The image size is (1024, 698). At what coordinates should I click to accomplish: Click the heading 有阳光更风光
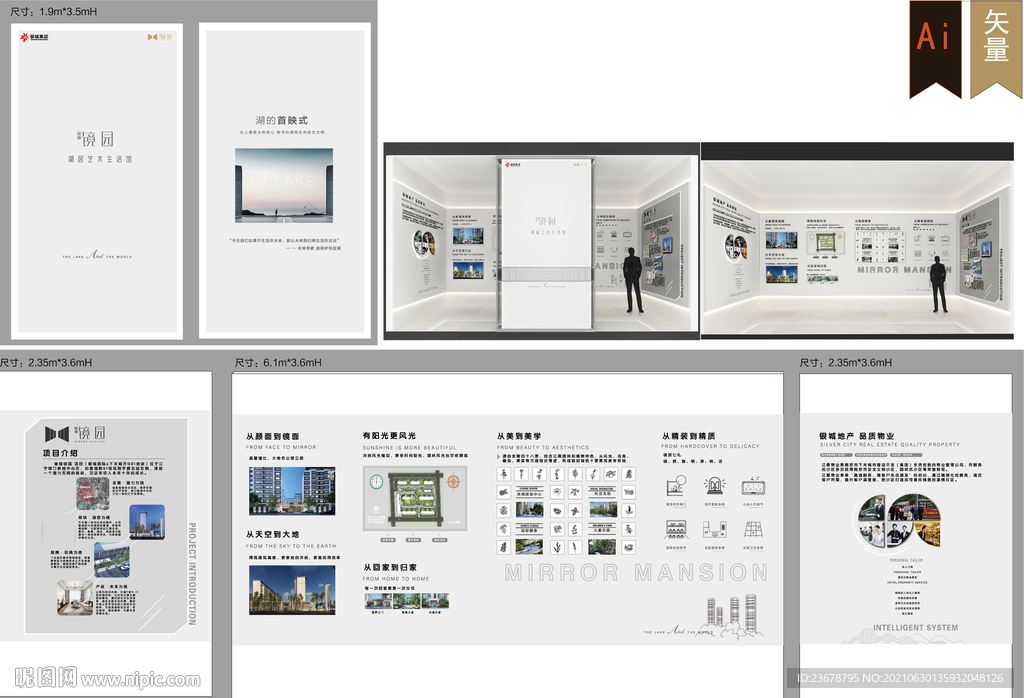point(389,436)
